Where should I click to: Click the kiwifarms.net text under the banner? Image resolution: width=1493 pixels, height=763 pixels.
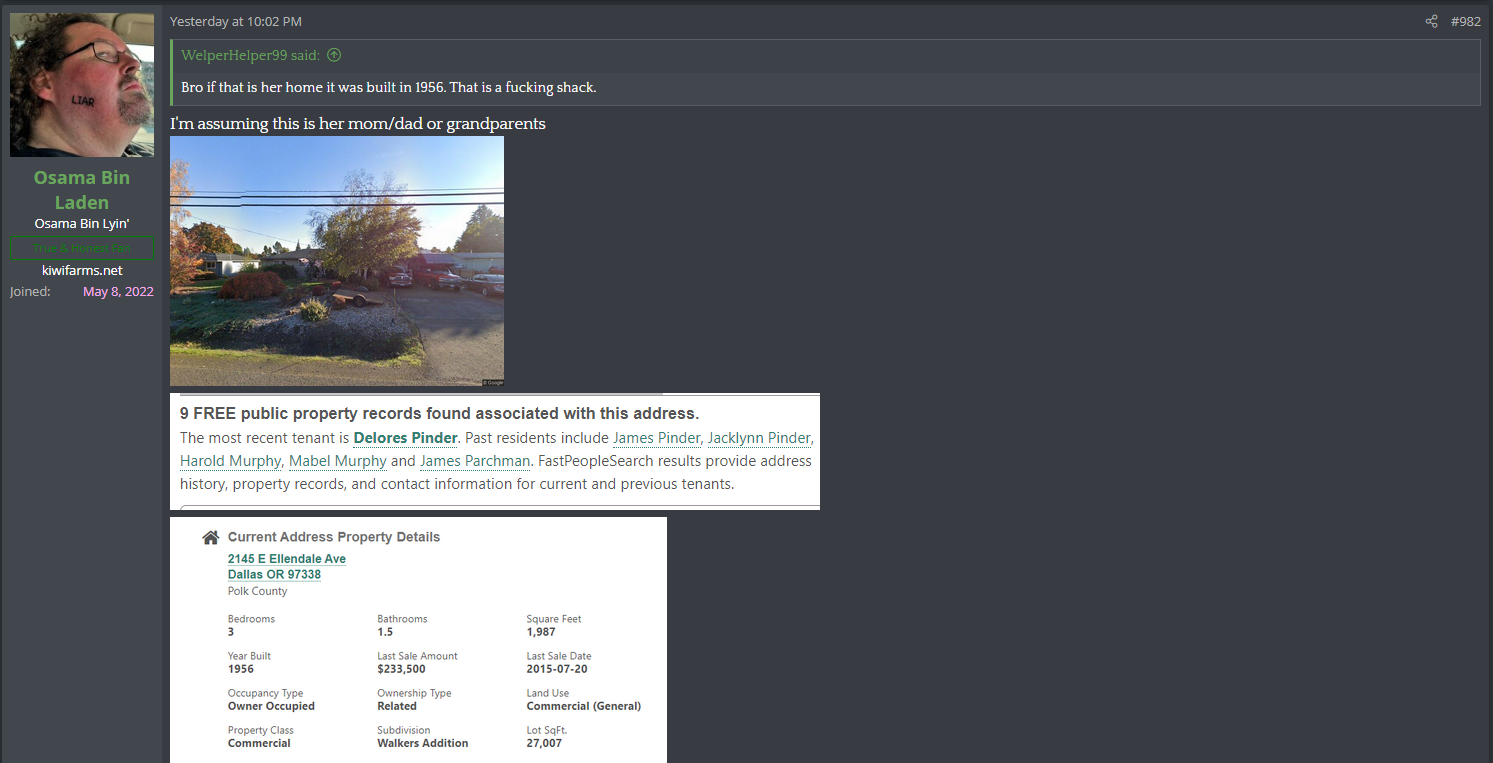click(x=82, y=270)
